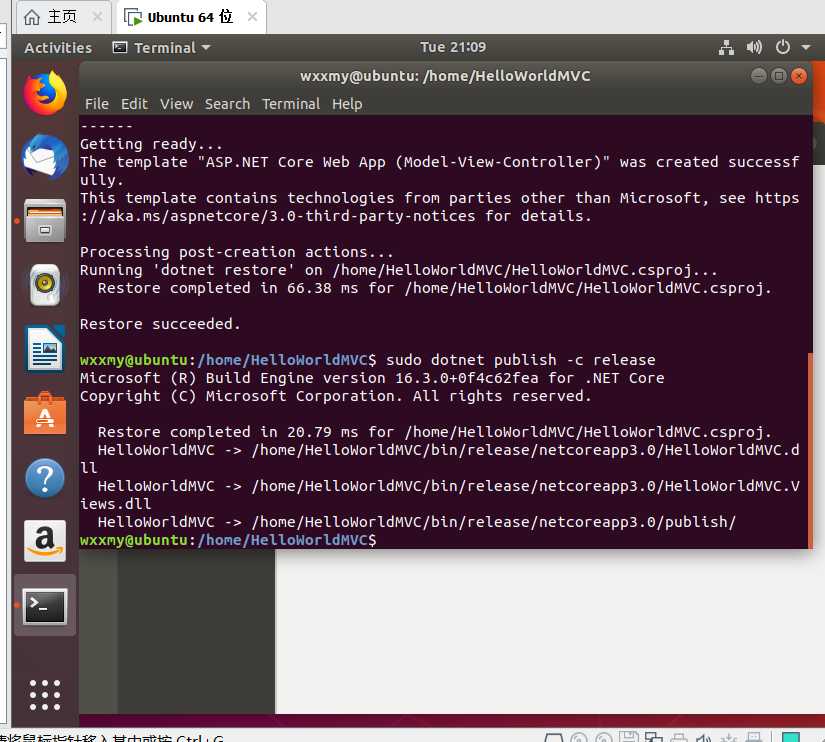Show Applications grid button
The image size is (825, 742).
pyautogui.click(x=45, y=695)
